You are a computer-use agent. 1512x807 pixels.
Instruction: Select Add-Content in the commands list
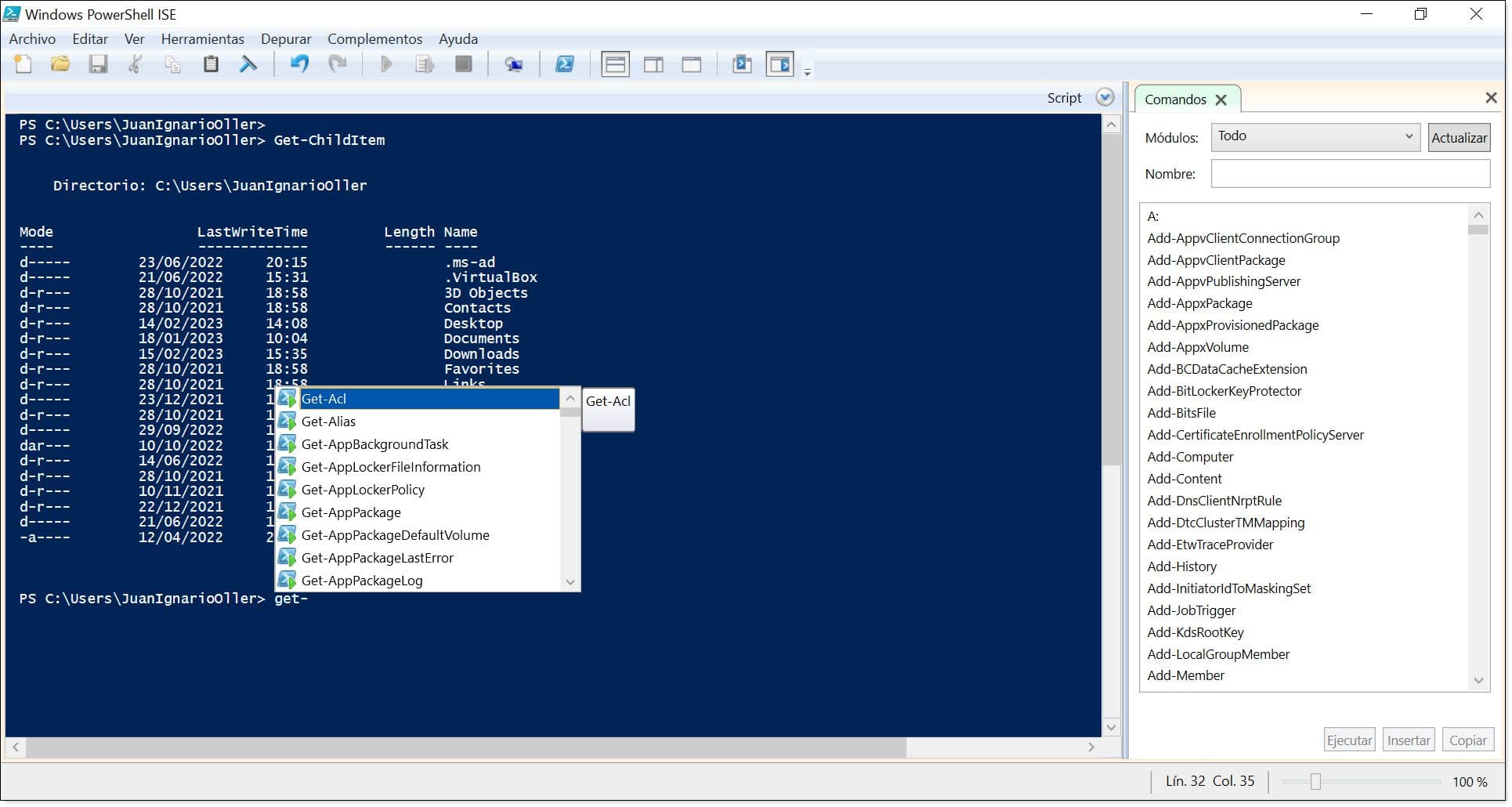[1185, 479]
